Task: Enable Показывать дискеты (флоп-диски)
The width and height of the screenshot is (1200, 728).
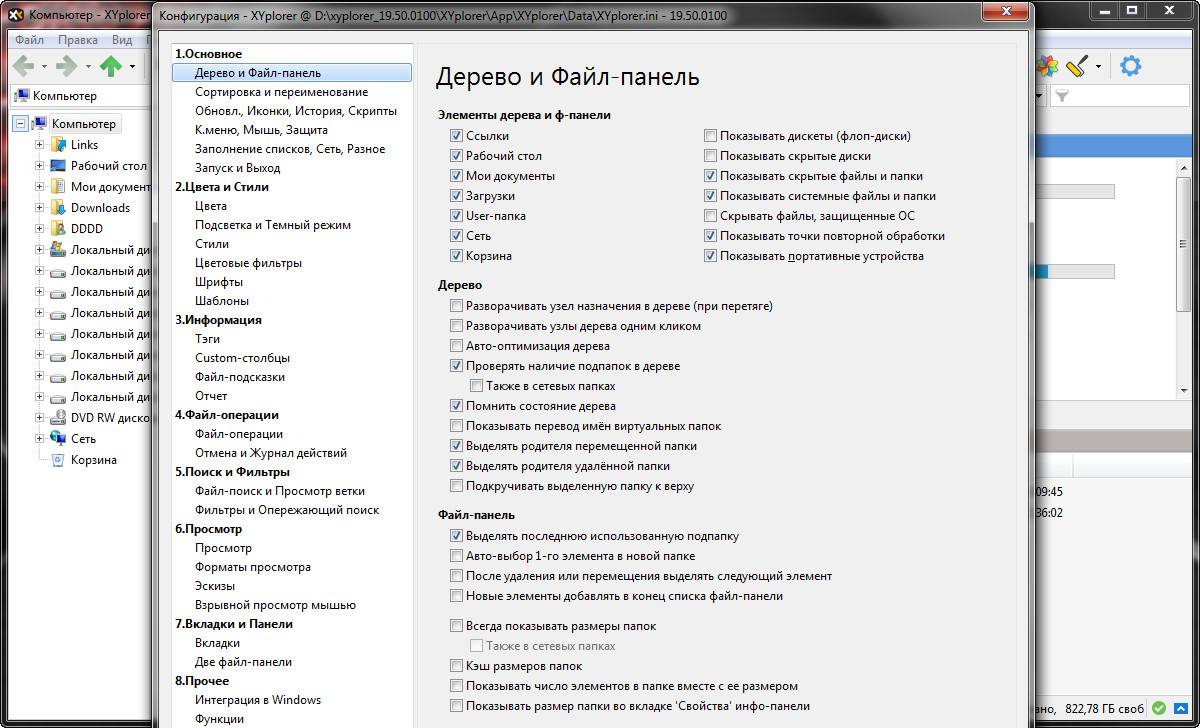Action: point(710,136)
